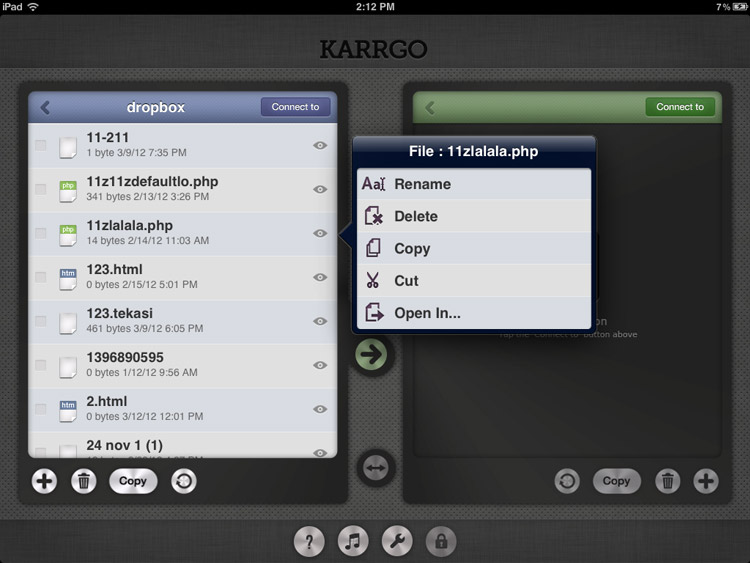Tap the php file icon for 11zlalala.php
750x563 pixels.
[x=67, y=235]
